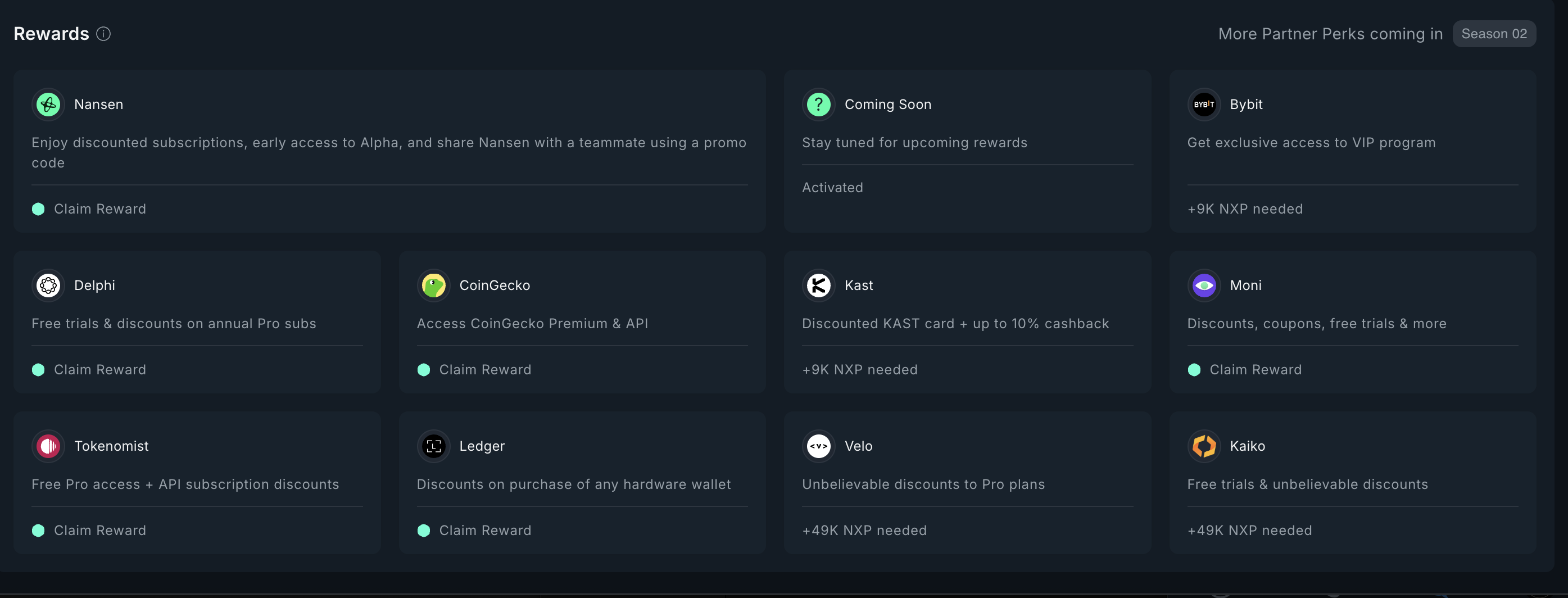Viewport: 1568px width, 598px height.
Task: Click 'Discounts on purchase of any hardware wallet'
Action: (x=573, y=484)
